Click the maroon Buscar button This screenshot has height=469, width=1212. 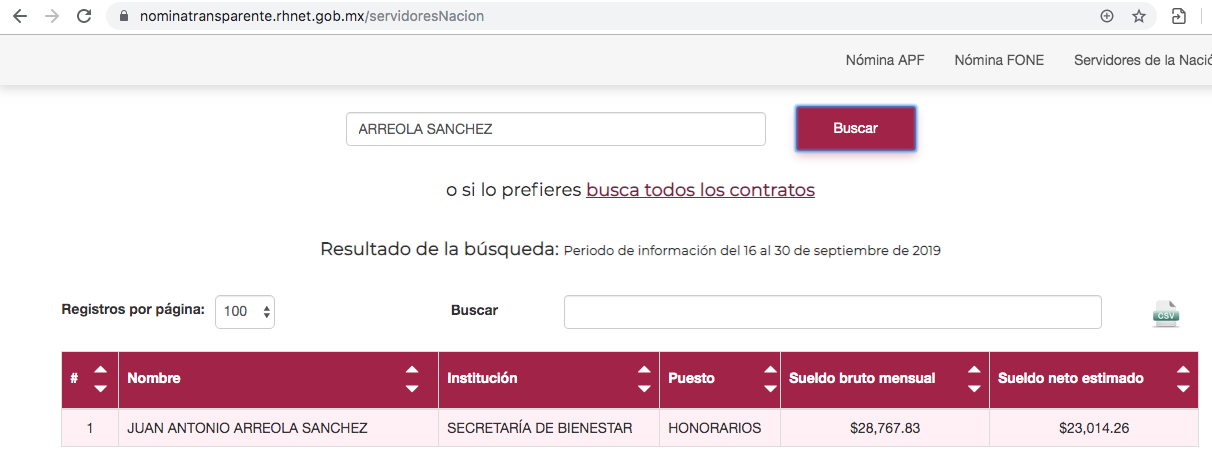click(855, 128)
